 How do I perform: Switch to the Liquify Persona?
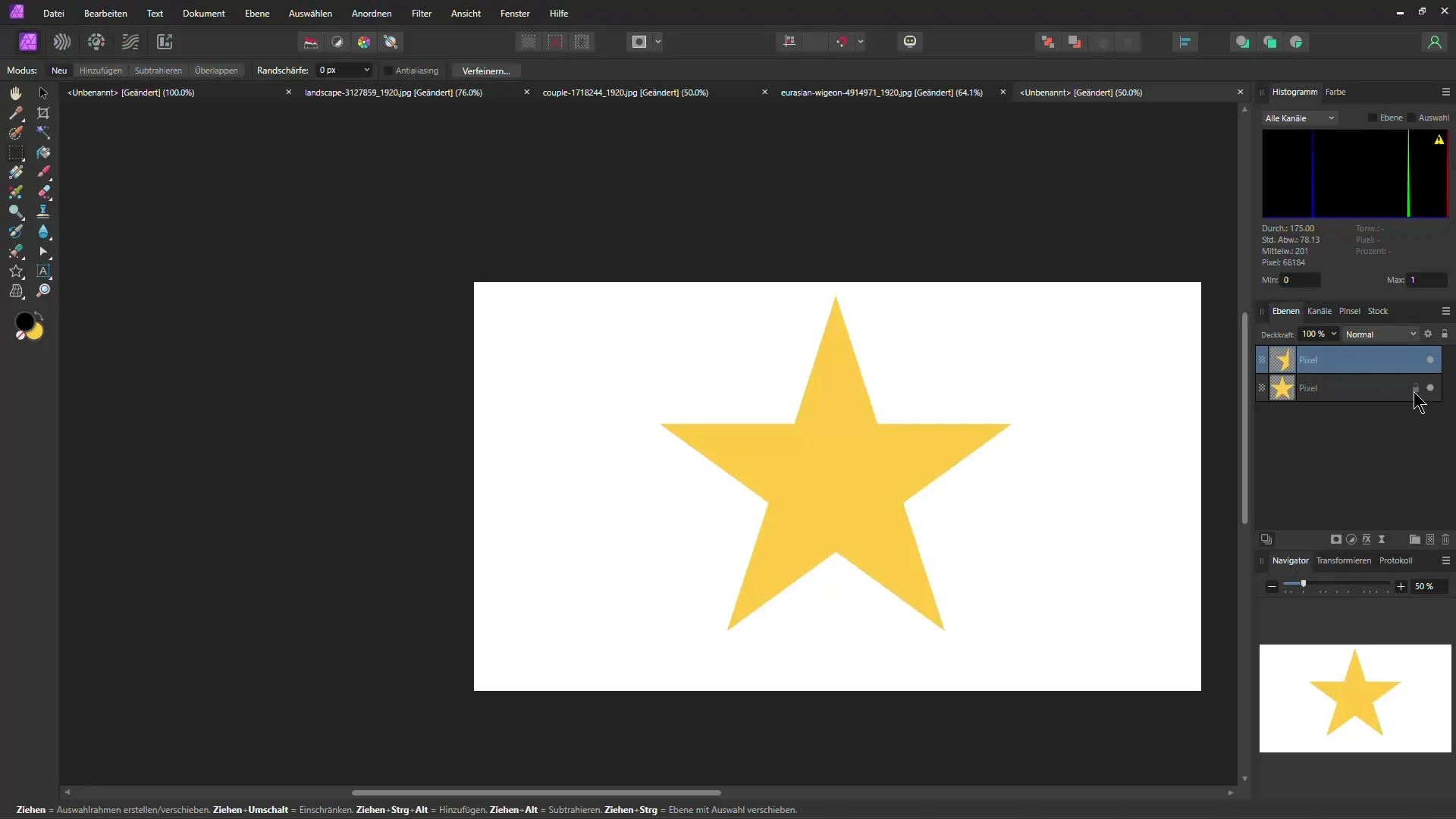pyautogui.click(x=62, y=42)
